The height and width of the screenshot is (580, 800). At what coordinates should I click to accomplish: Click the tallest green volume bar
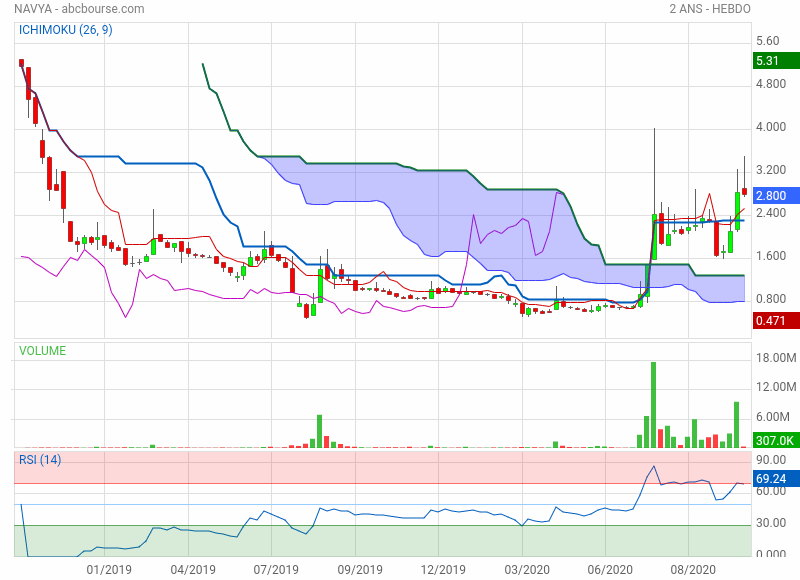[654, 405]
